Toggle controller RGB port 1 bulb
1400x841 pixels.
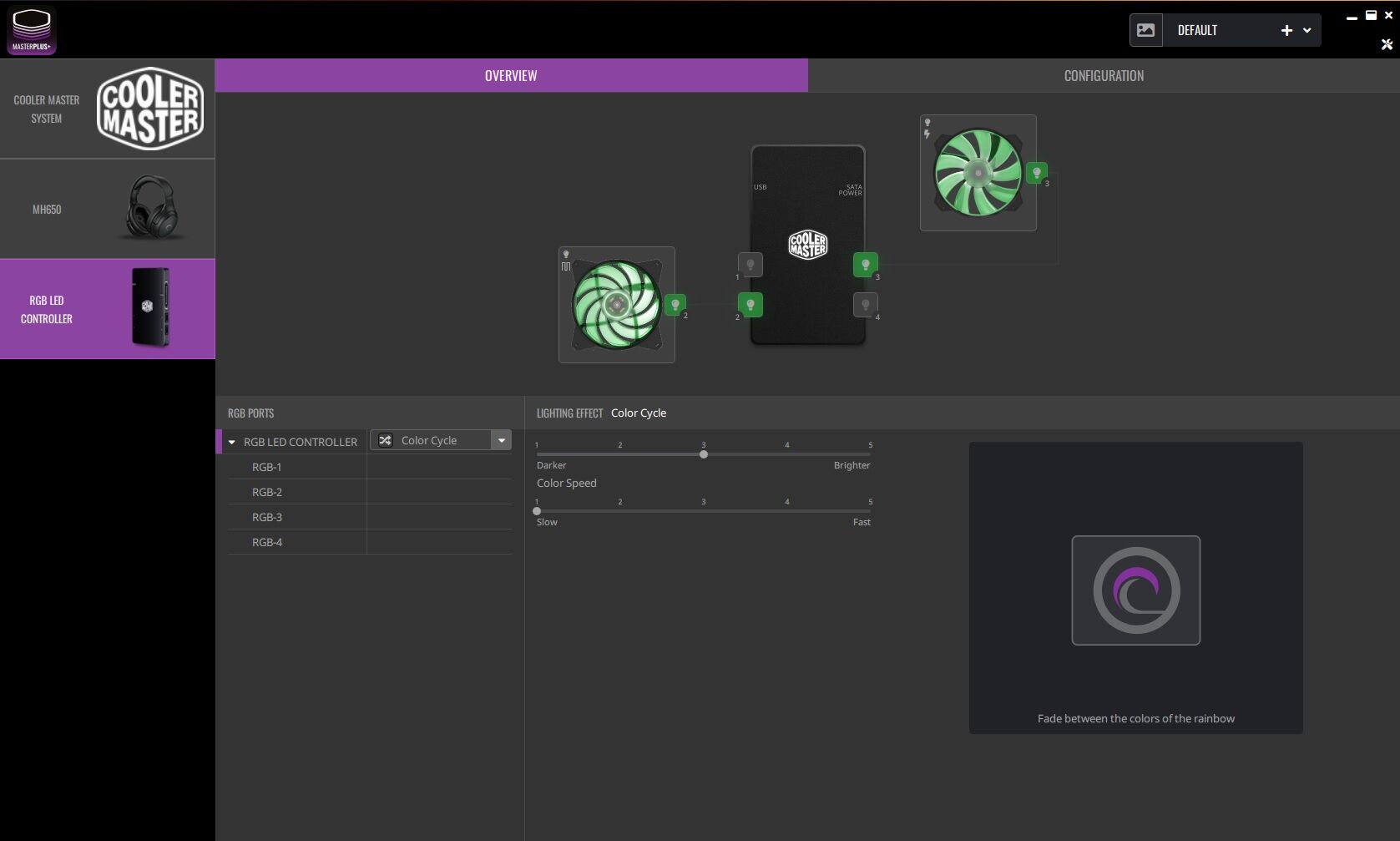[x=751, y=265]
